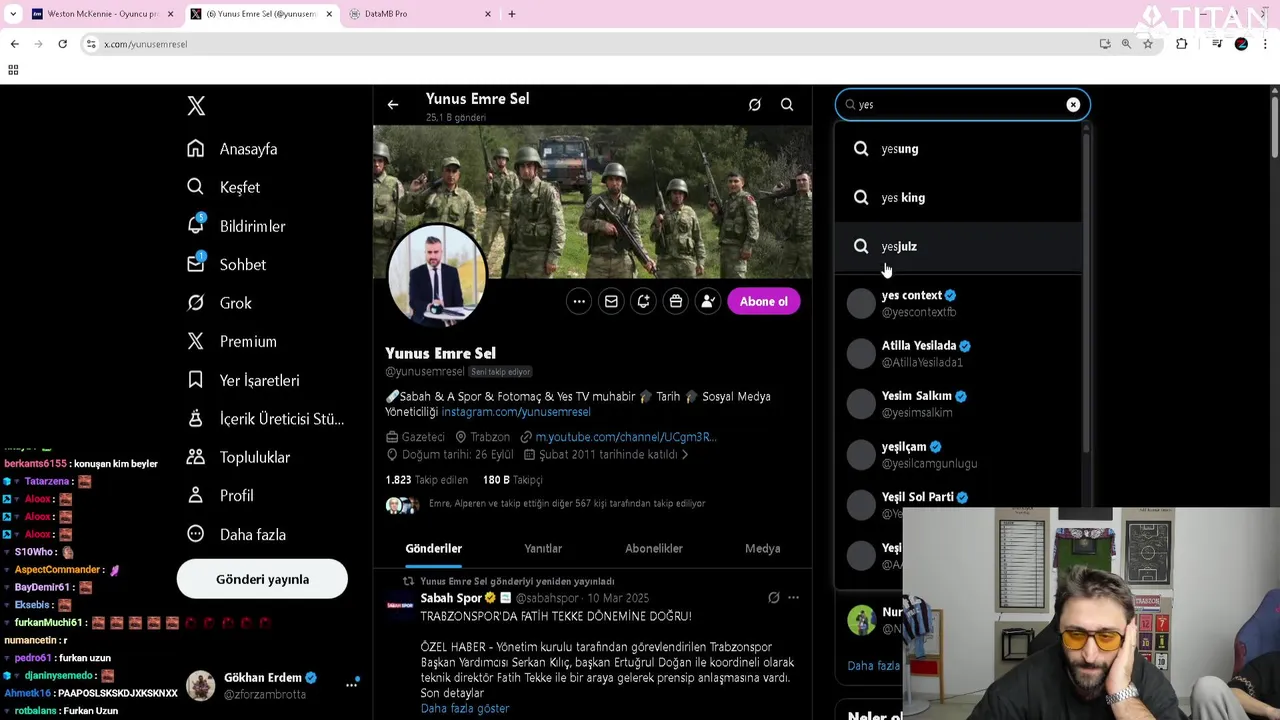The image size is (1280, 720).
Task: Open Atilla Yesilada account suggestion
Action: click(959, 353)
